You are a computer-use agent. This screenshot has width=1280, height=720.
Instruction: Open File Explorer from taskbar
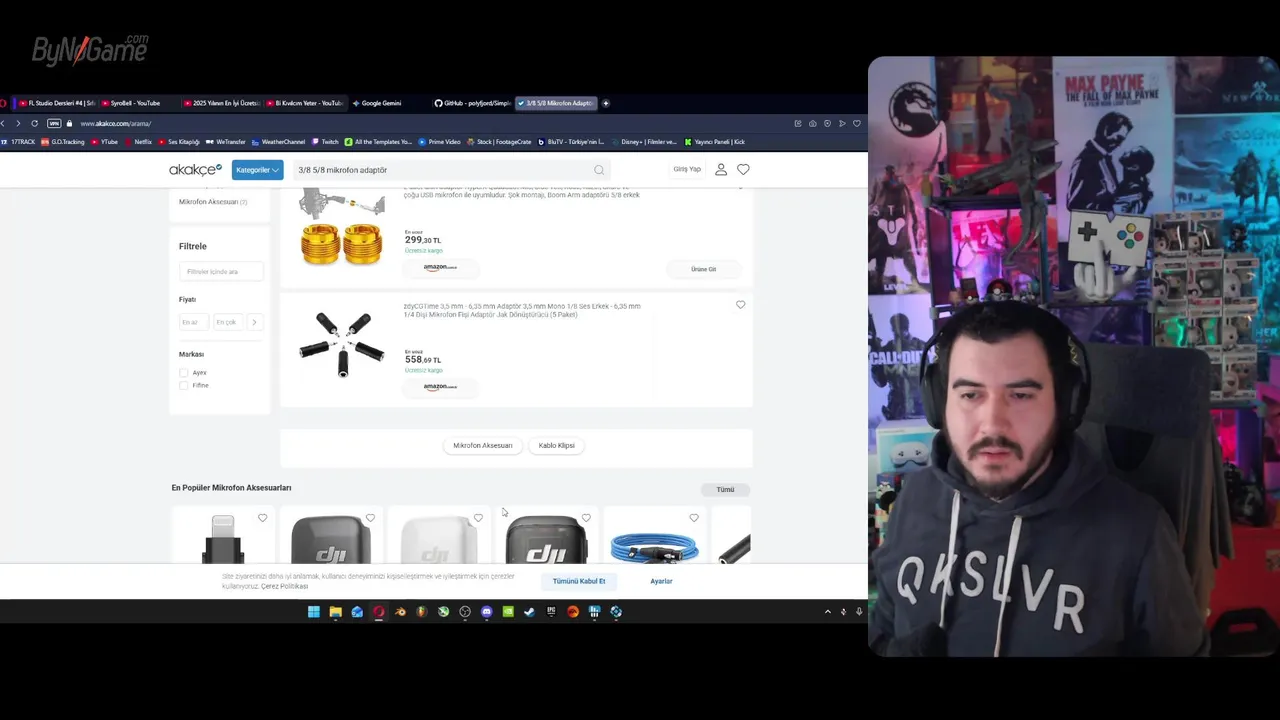tap(335, 612)
